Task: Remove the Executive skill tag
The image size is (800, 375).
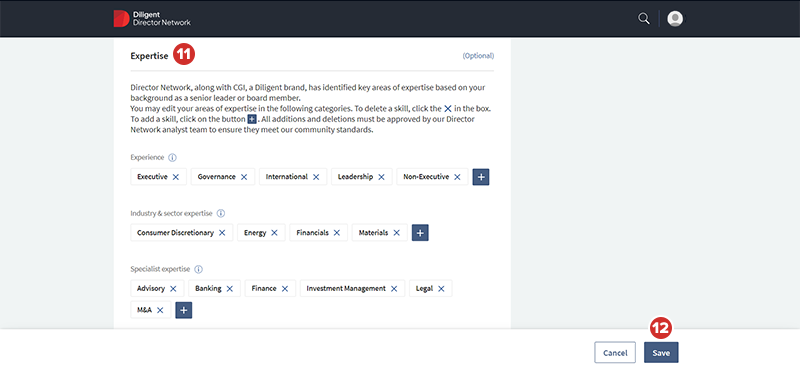Action: coord(176,177)
